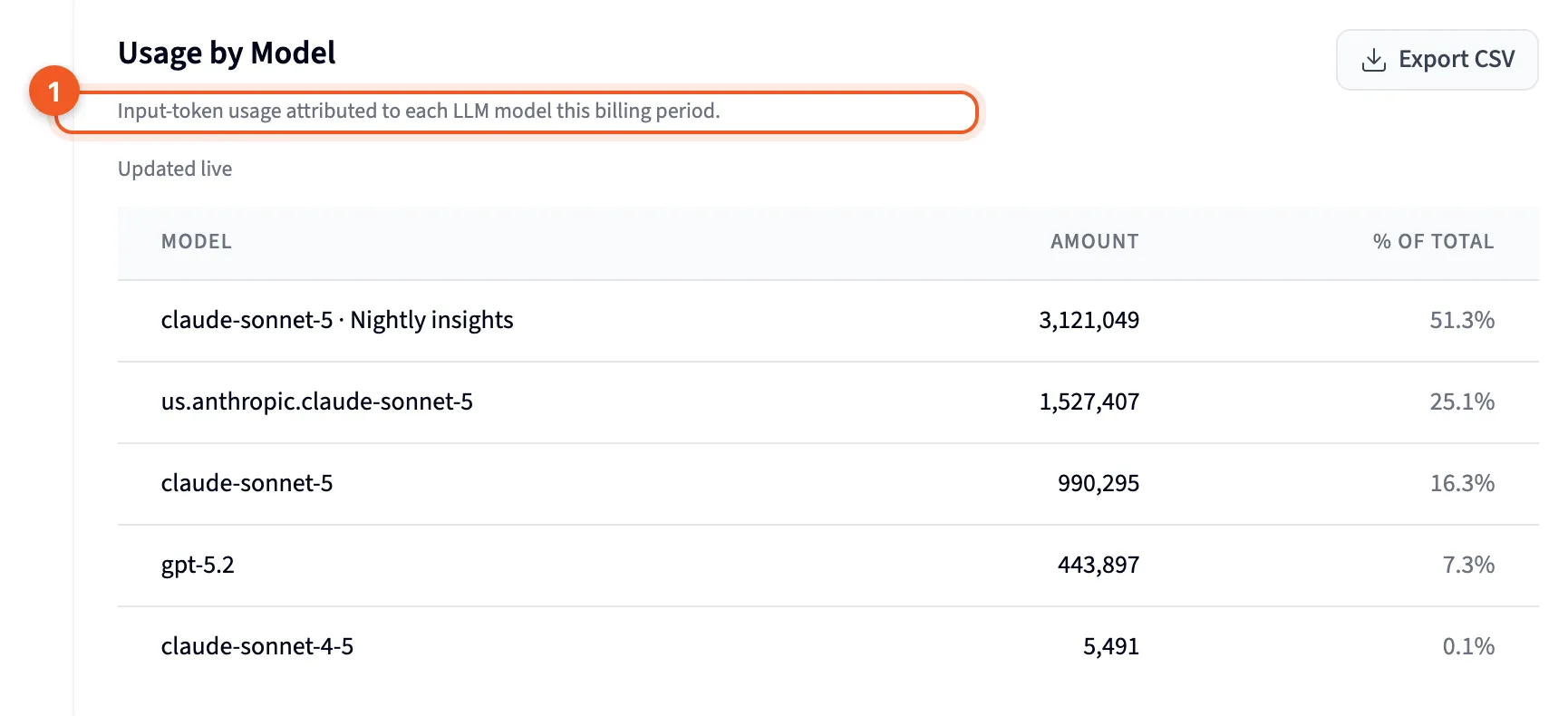Click the amount 443,897
The height and width of the screenshot is (716, 1568).
click(x=1099, y=565)
